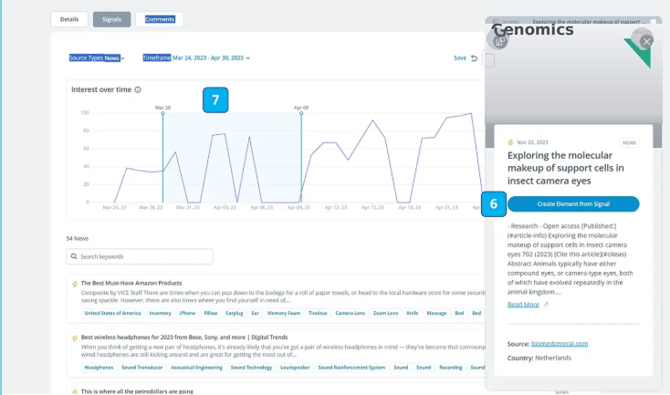This screenshot has width=670, height=395.
Task: Select the Sound Transducer tag
Action: [142, 367]
